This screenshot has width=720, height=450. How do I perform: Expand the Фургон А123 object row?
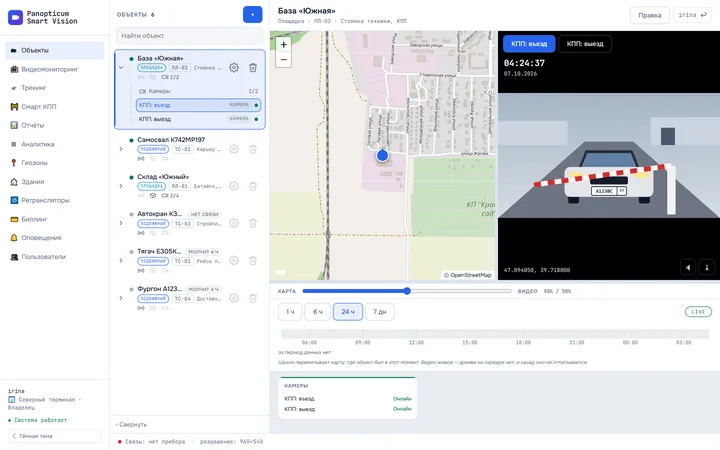(x=121, y=298)
